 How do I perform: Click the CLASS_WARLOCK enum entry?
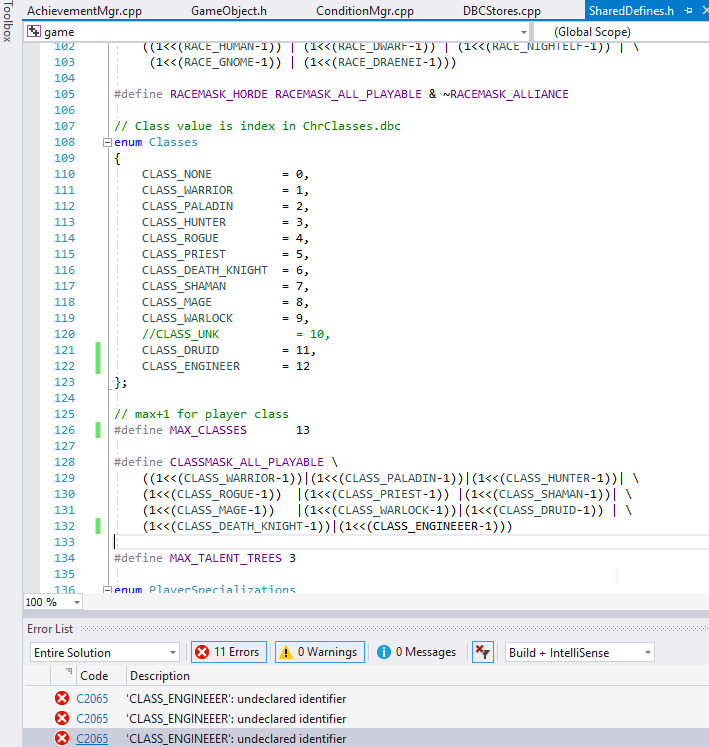click(187, 318)
